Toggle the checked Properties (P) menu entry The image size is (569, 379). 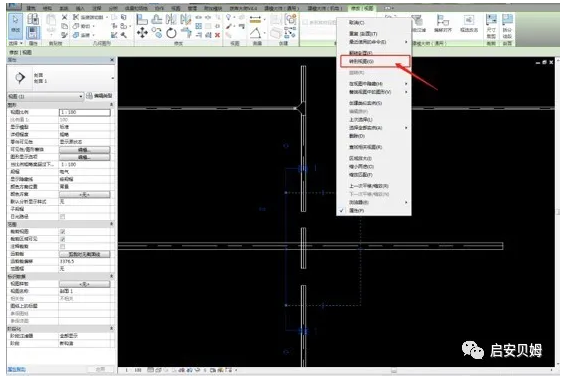click(374, 211)
